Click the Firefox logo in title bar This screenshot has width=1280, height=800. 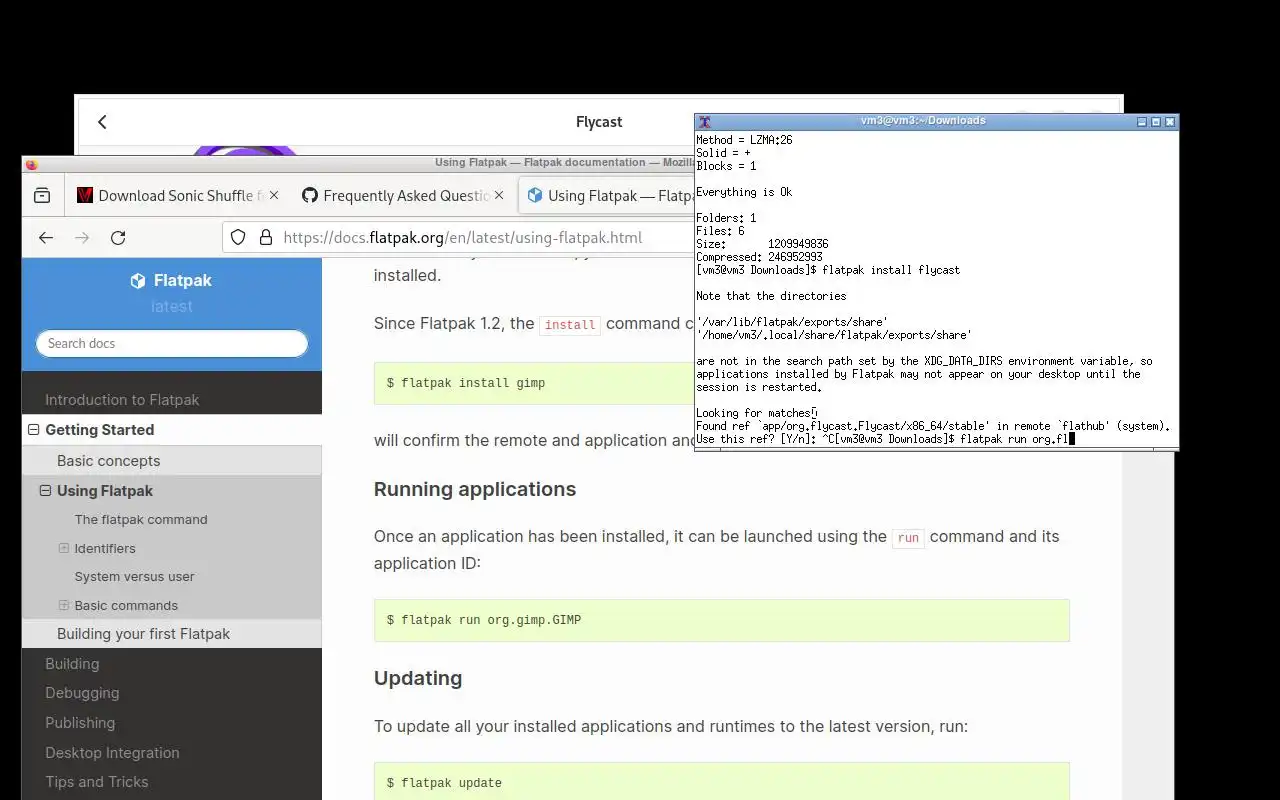point(31,164)
